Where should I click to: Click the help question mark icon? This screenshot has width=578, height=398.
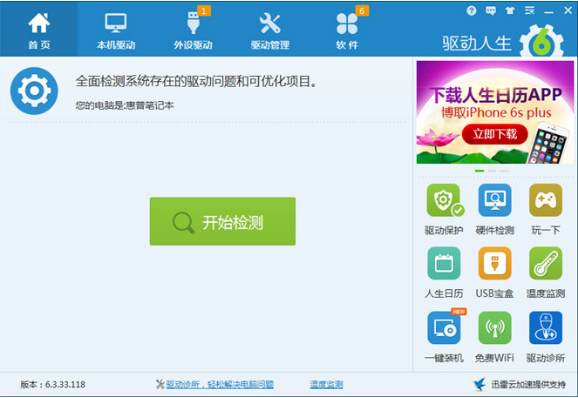tap(471, 11)
